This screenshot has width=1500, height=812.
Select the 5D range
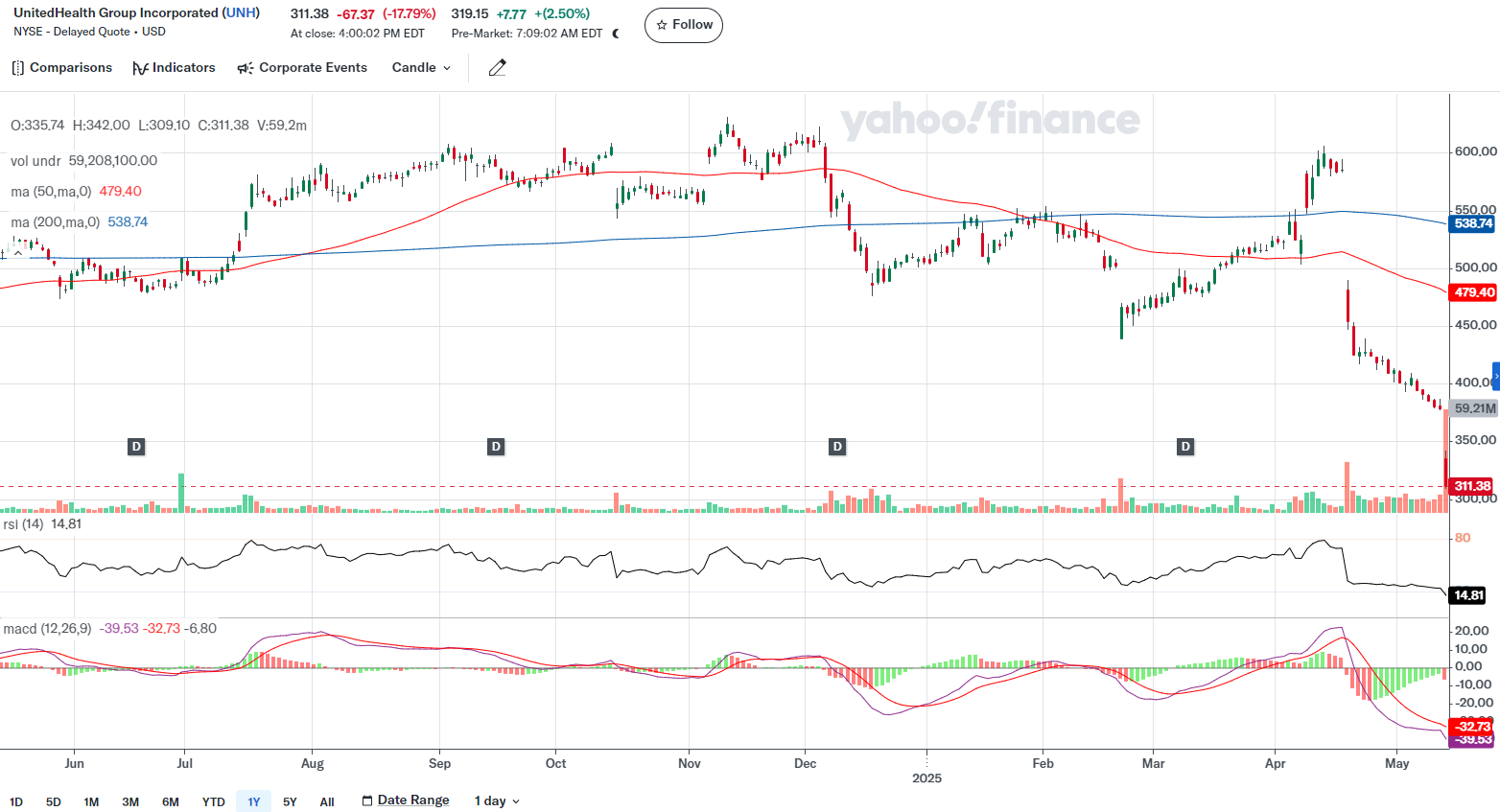[54, 802]
